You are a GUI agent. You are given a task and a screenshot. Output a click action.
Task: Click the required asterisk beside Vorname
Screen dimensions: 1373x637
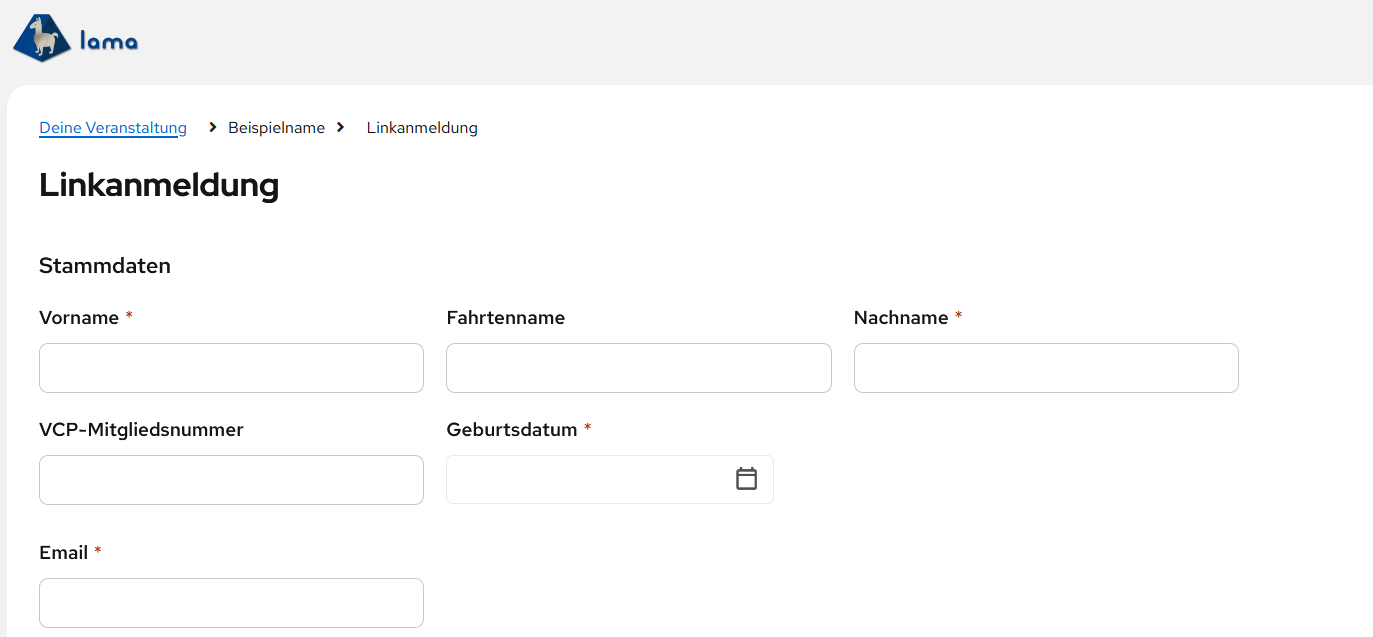tap(128, 316)
